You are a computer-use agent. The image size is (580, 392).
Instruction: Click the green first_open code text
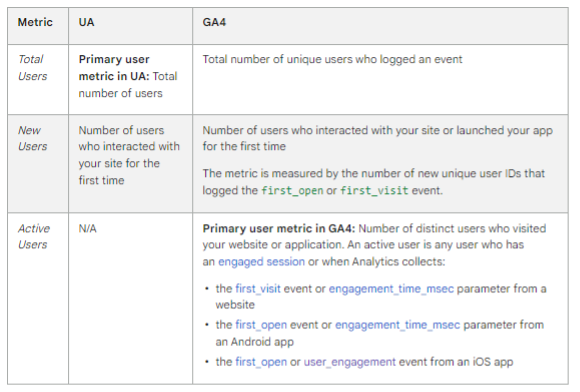point(292,190)
